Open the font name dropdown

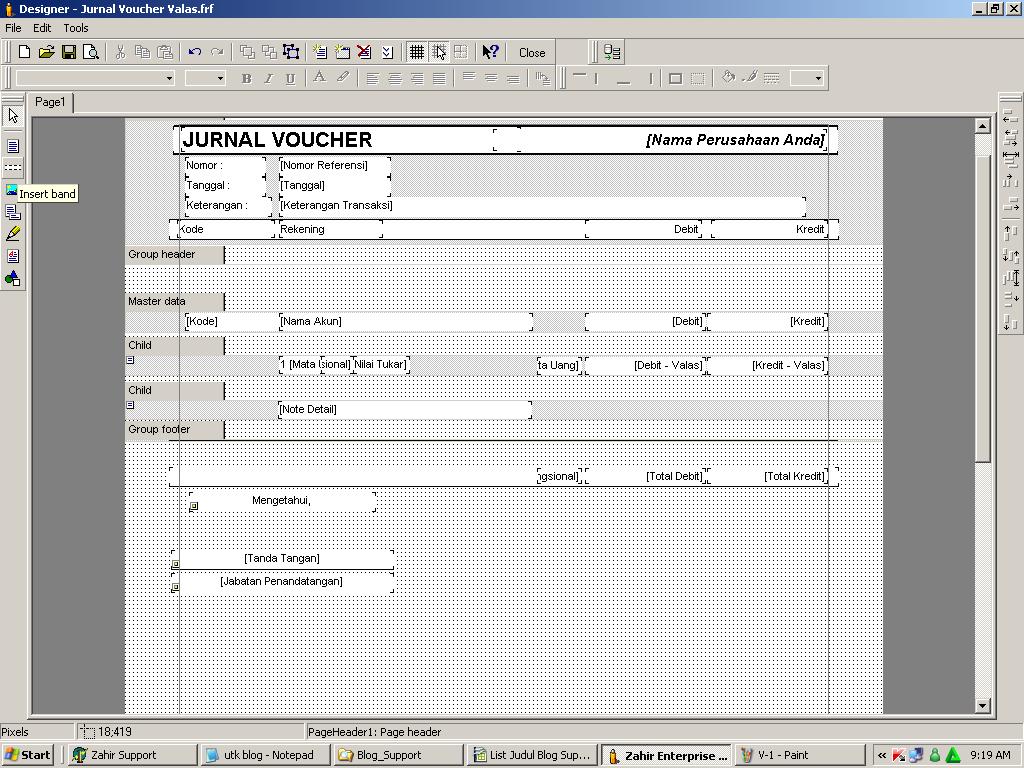click(168, 78)
